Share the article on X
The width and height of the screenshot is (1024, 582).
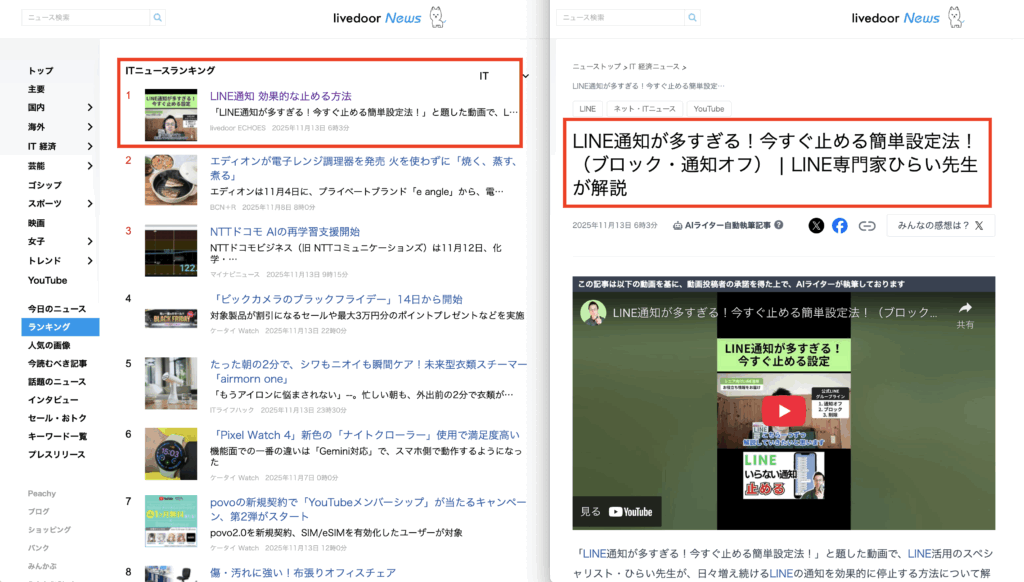816,225
